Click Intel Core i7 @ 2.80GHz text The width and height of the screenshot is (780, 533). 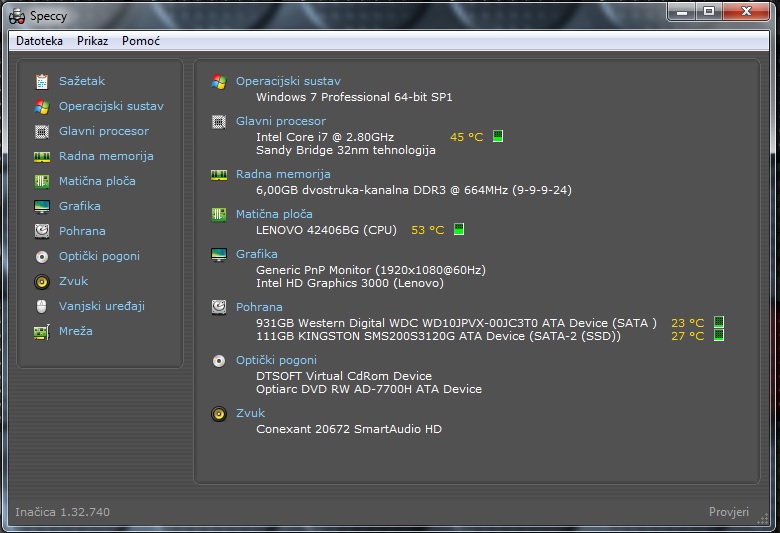325,137
